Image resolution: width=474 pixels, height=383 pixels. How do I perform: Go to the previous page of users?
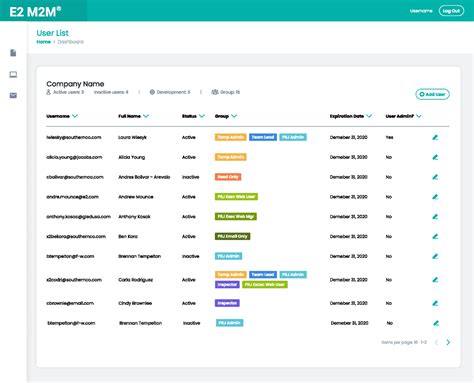click(x=436, y=342)
